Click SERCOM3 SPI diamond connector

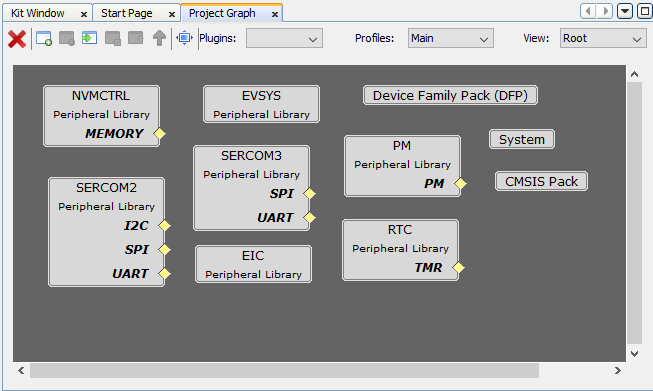click(309, 194)
